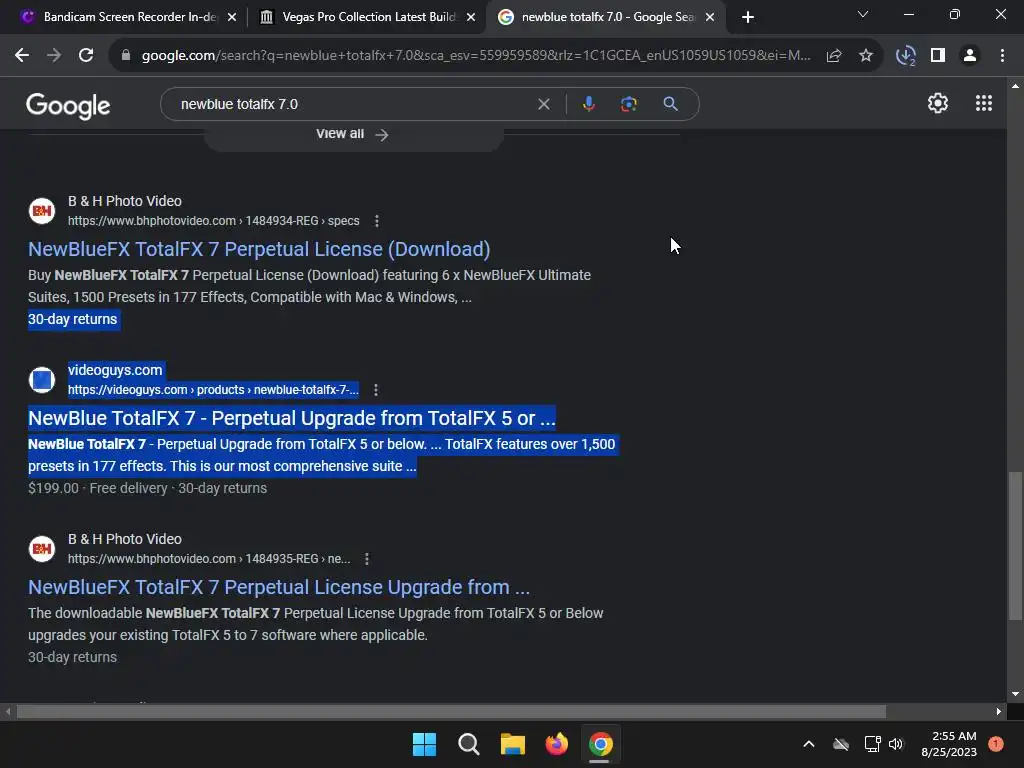
Task: Close the Bandicam Screen Recorder tab
Action: tap(232, 17)
